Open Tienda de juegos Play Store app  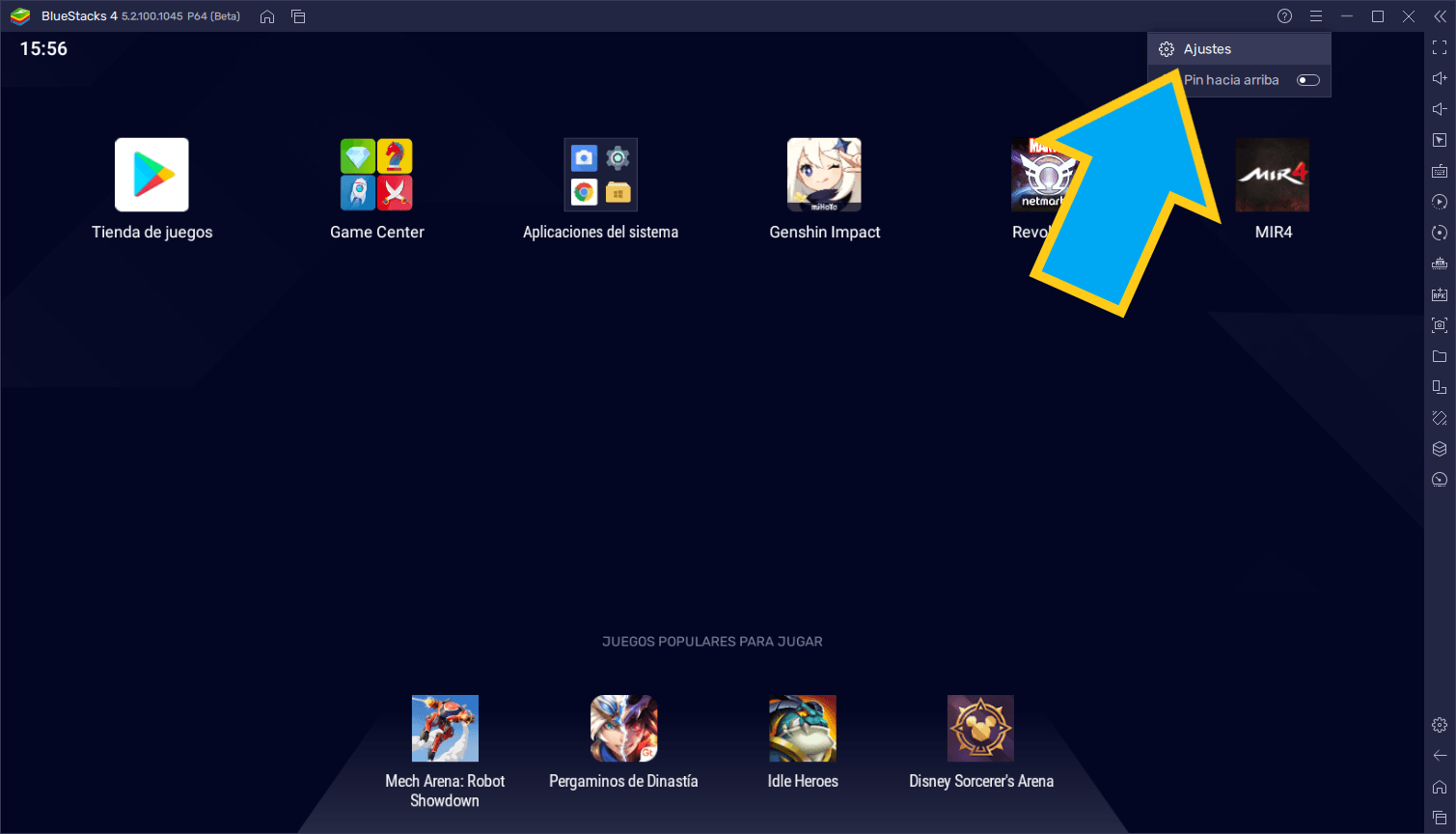tap(151, 175)
